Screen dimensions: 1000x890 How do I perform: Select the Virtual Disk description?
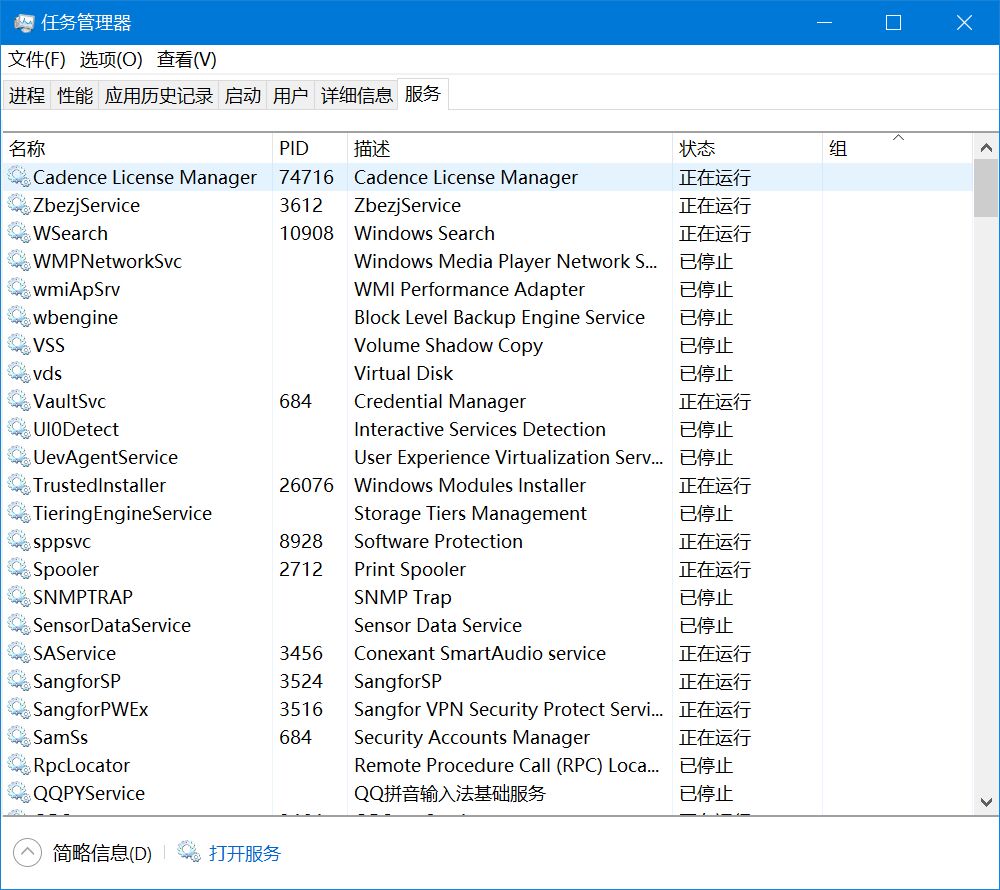pos(403,373)
